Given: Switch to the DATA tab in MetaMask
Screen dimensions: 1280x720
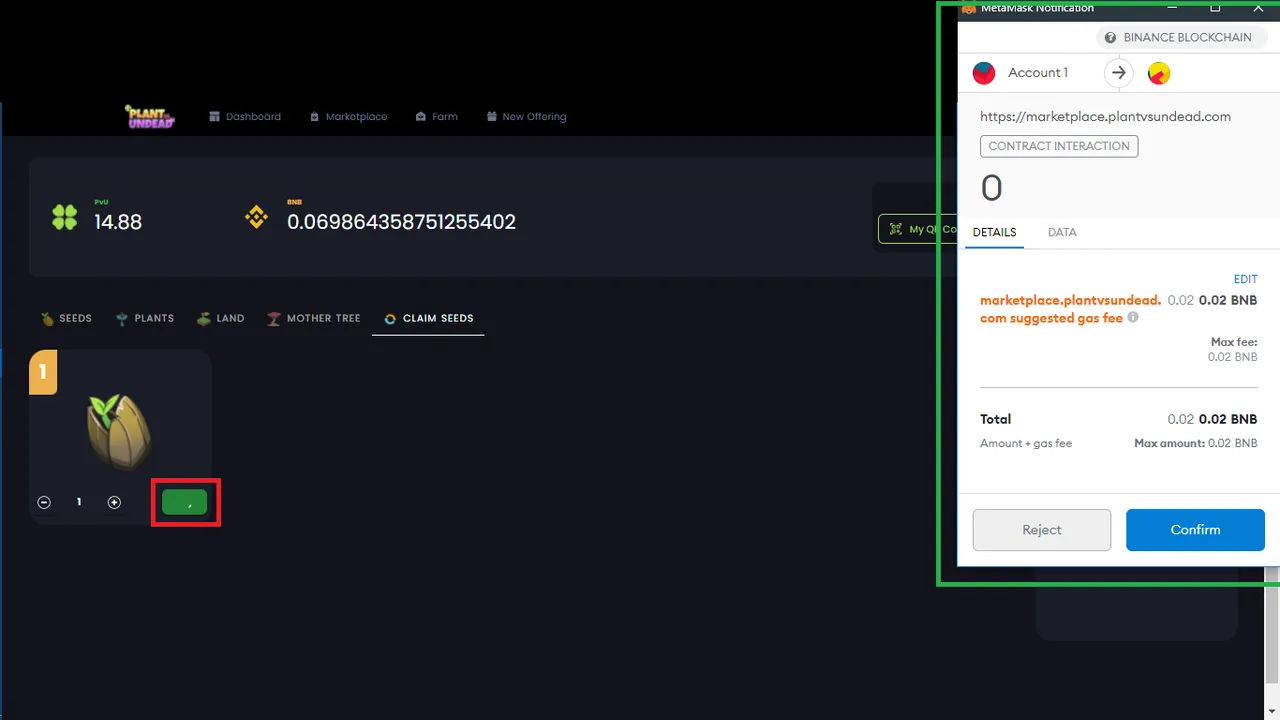Looking at the screenshot, I should [x=1062, y=232].
